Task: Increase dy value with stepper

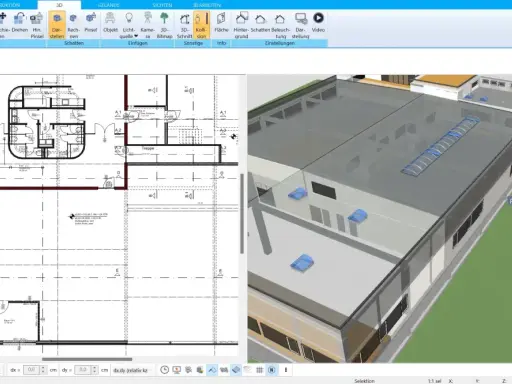Action: (95, 368)
